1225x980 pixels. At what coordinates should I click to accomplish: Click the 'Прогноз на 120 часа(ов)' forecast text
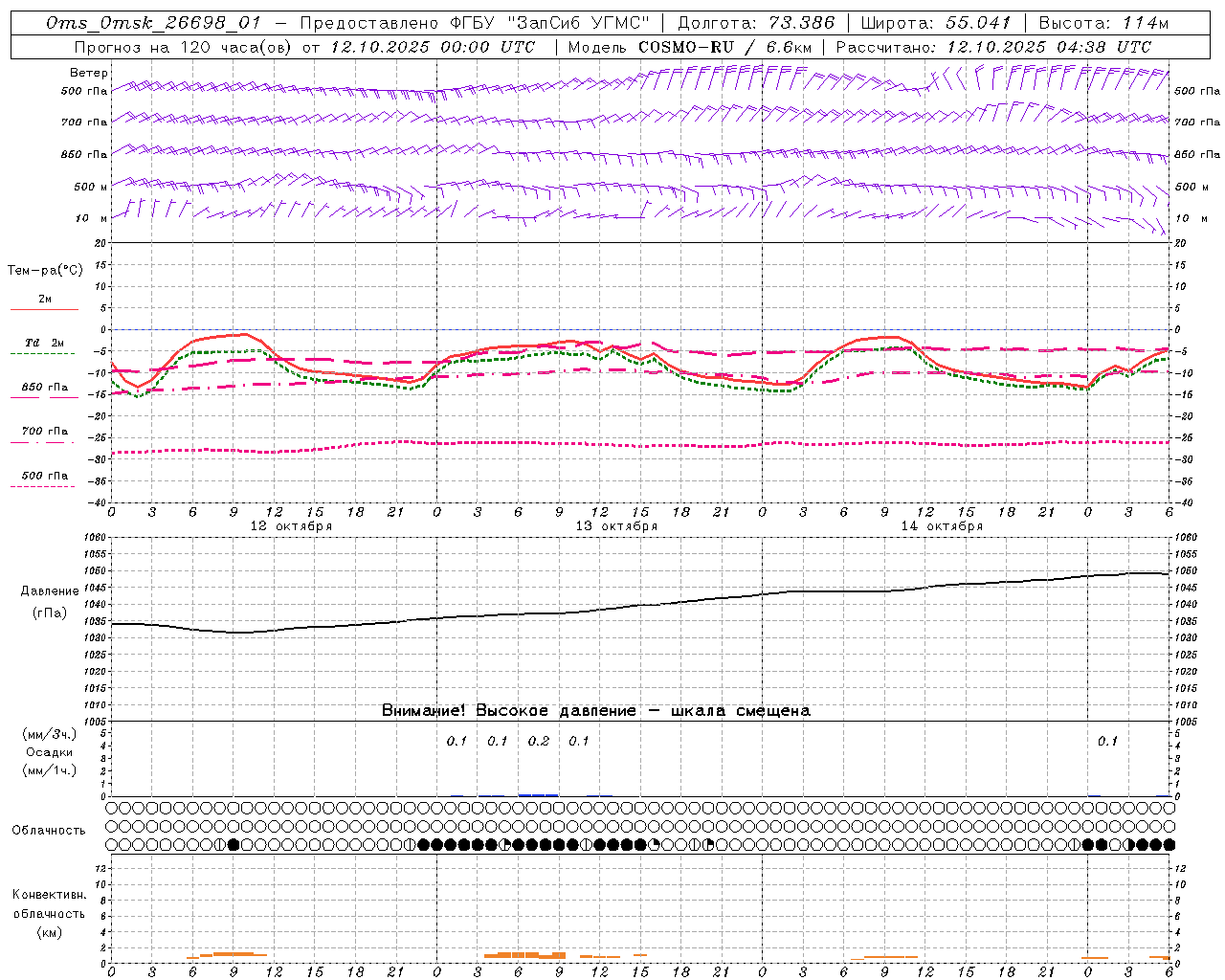point(184,47)
